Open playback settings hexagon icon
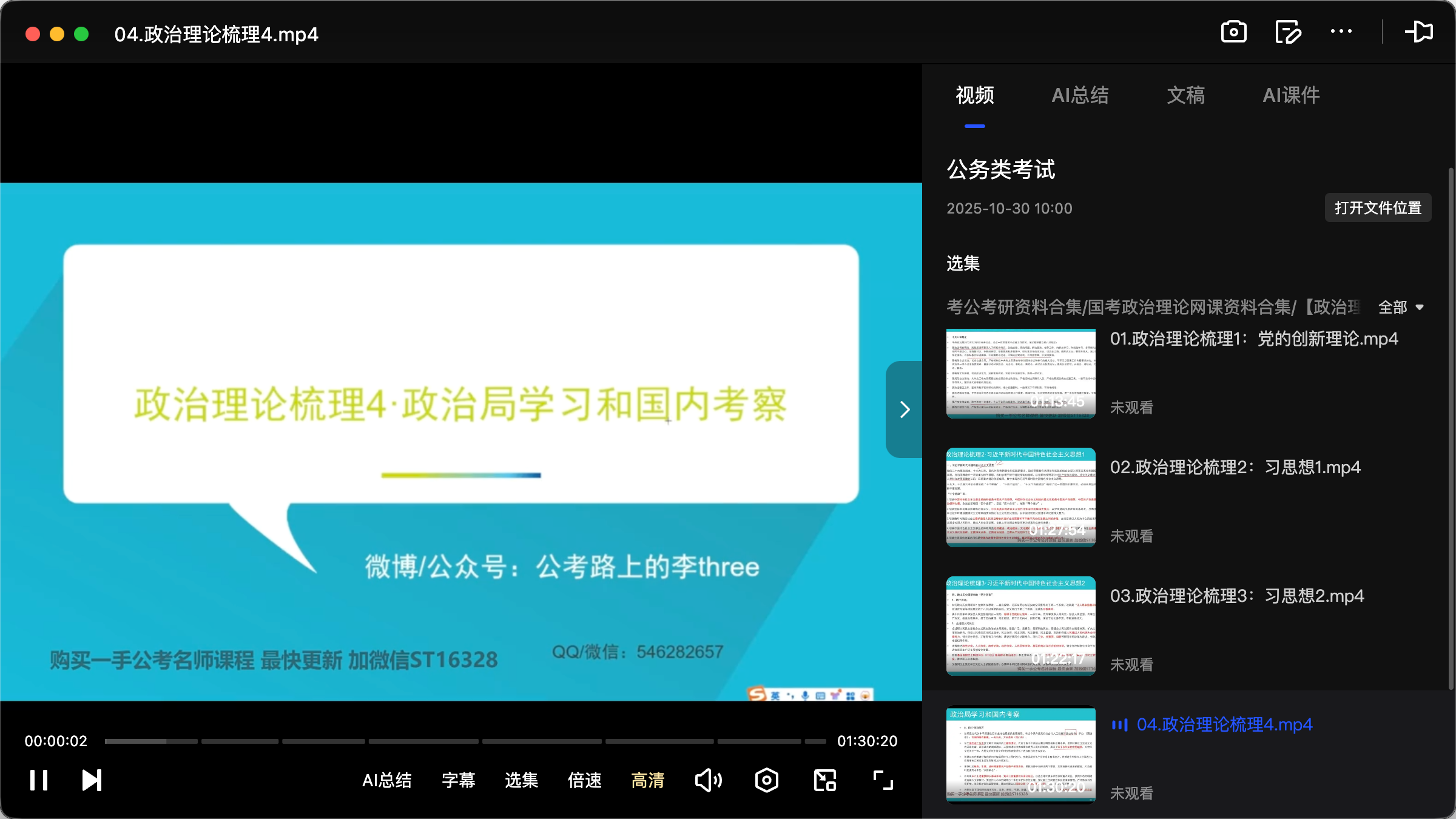The image size is (1456, 819). click(766, 780)
